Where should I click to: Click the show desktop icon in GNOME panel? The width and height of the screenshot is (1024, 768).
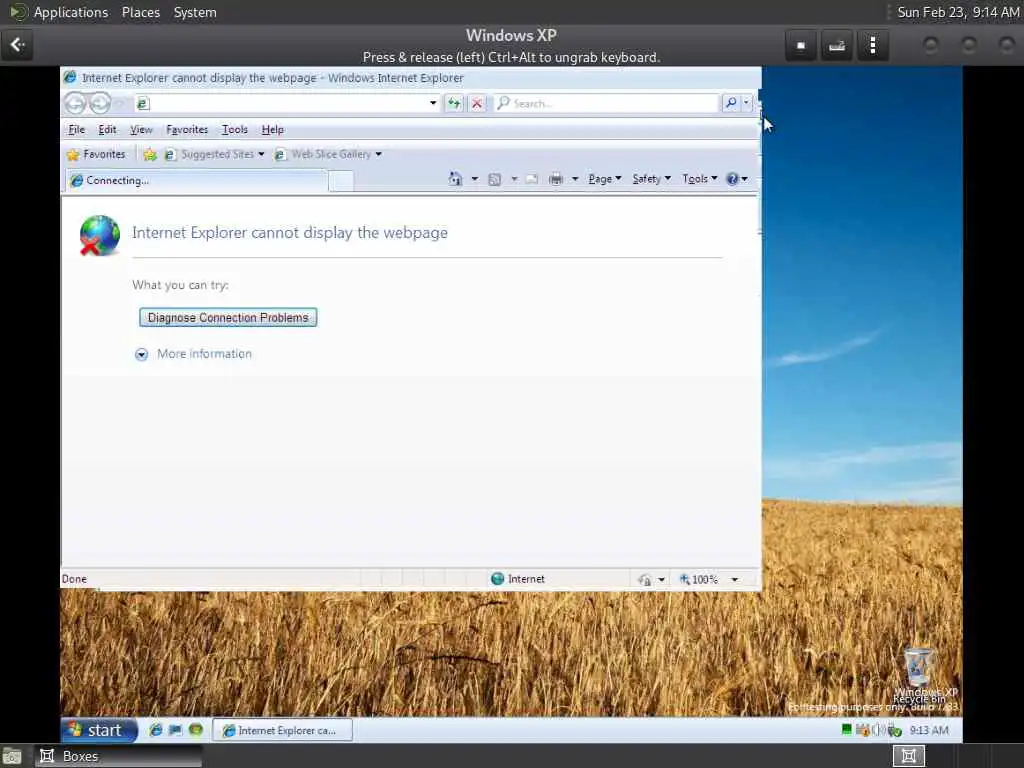click(x=12, y=757)
